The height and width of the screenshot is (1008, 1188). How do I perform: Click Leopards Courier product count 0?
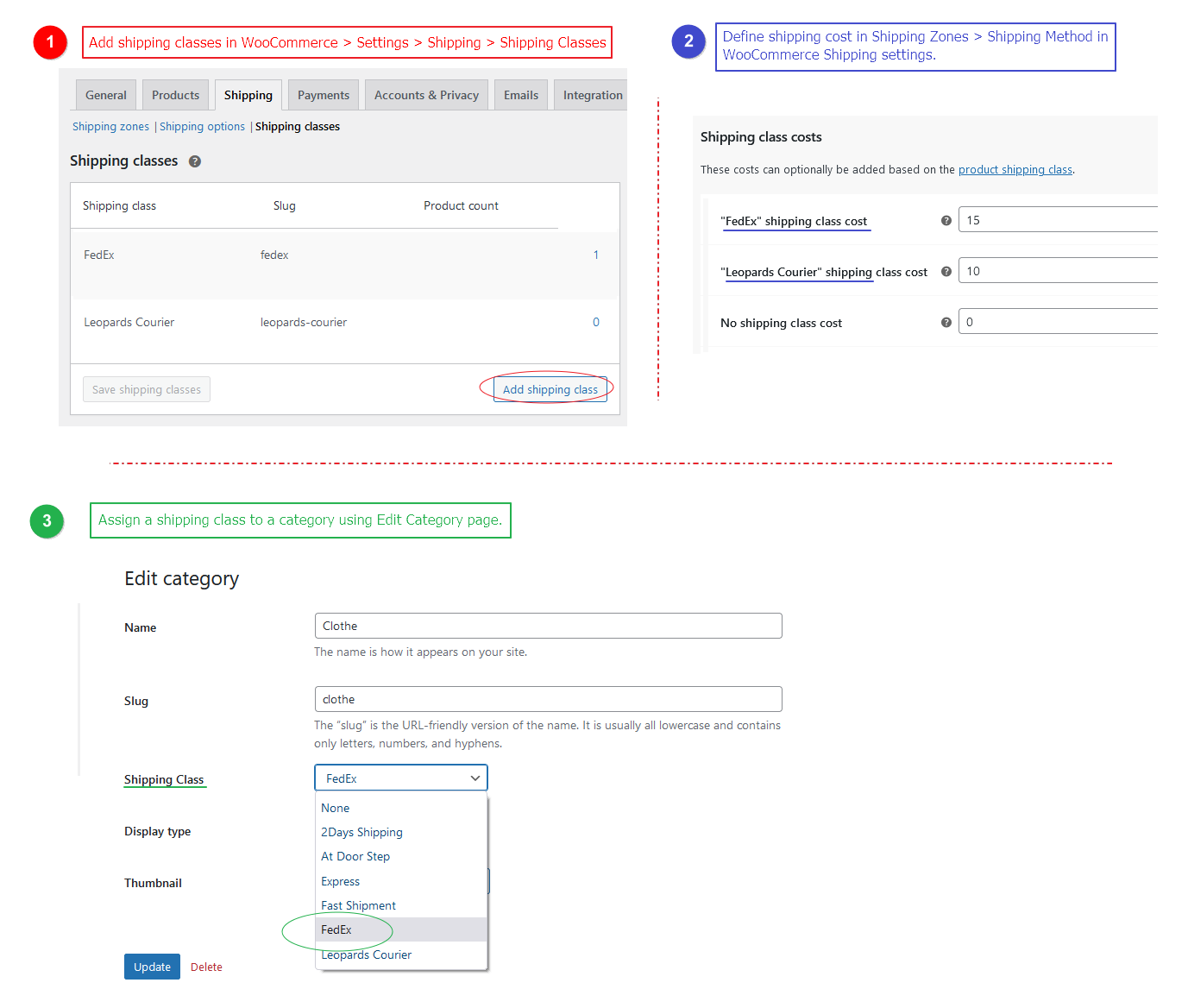click(596, 322)
